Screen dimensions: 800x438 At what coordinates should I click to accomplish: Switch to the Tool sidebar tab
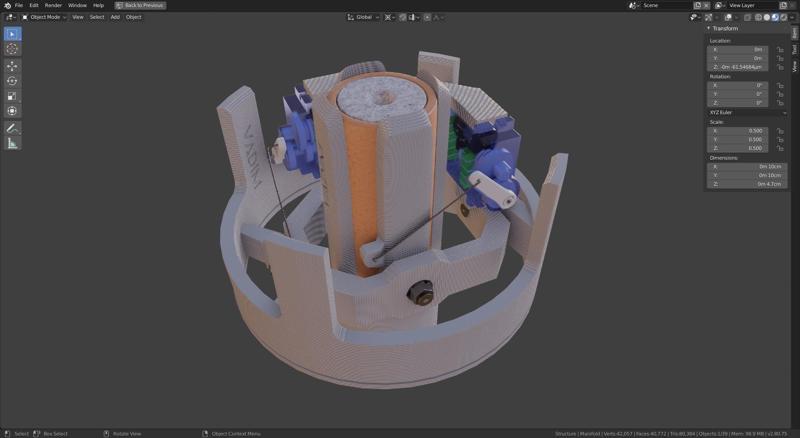pyautogui.click(x=794, y=49)
